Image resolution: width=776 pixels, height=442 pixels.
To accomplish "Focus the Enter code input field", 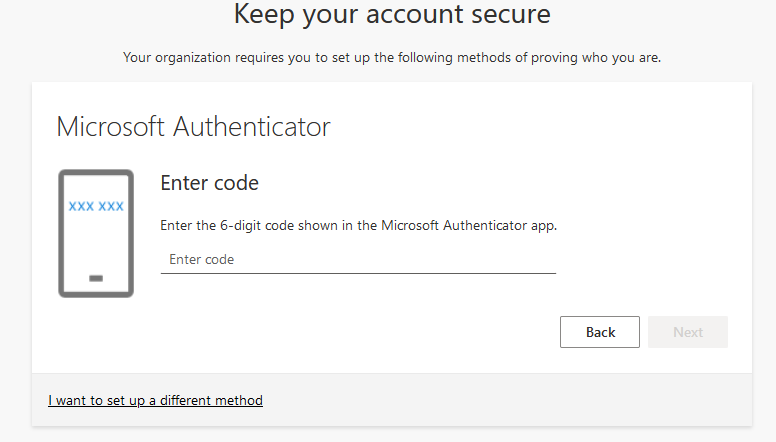I will coord(357,260).
